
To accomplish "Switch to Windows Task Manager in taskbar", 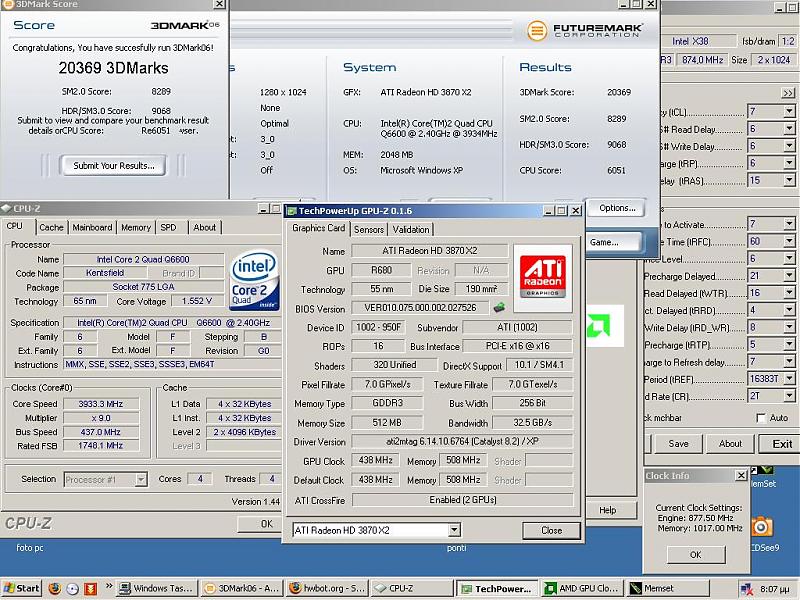I will [x=156, y=588].
